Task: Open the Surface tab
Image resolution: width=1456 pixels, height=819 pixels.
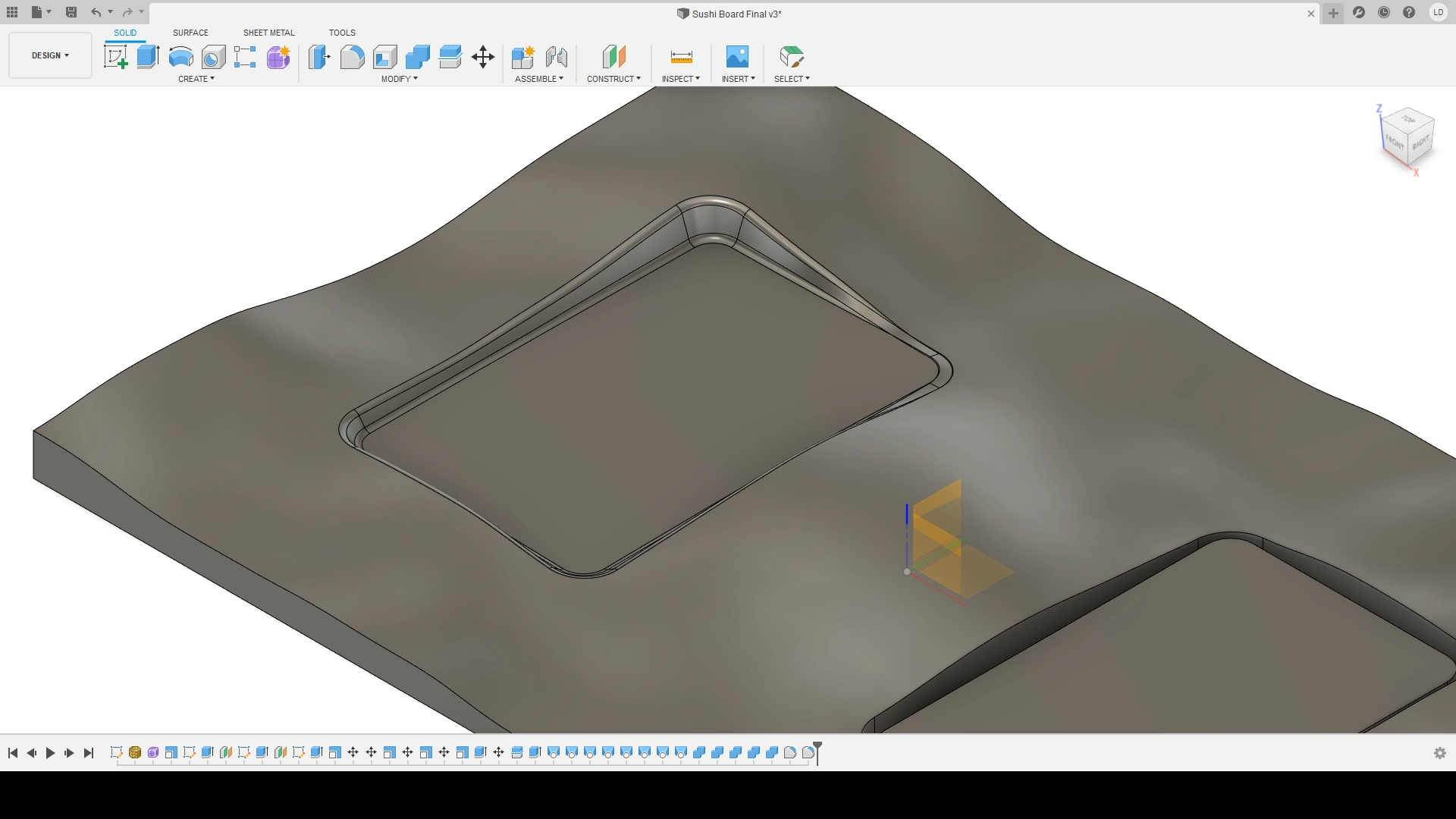Action: (190, 33)
